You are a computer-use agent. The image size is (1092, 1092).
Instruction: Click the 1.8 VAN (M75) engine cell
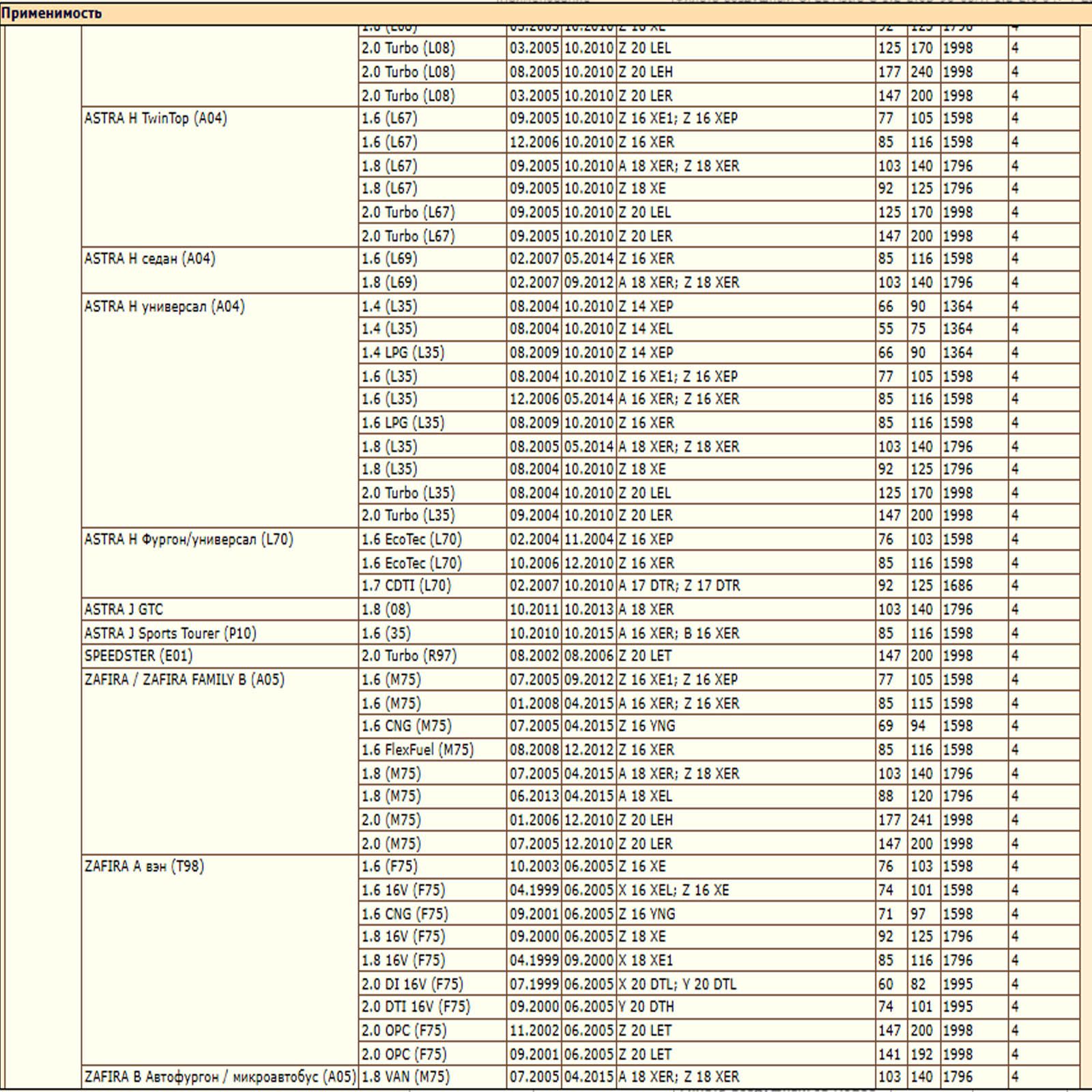pos(405,1077)
